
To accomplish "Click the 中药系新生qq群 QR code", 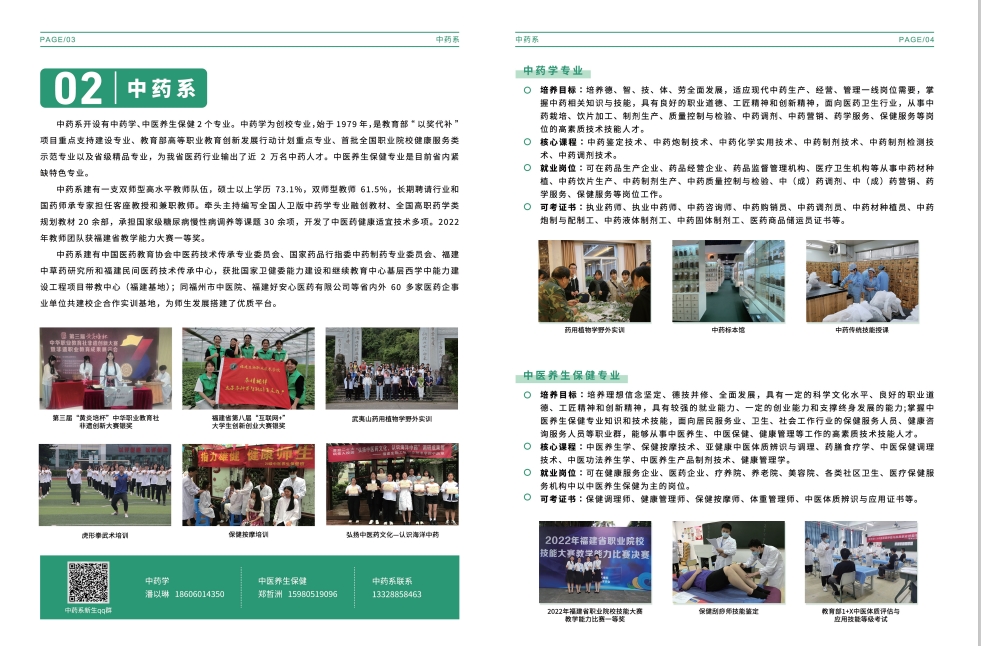I will pyautogui.click(x=88, y=582).
